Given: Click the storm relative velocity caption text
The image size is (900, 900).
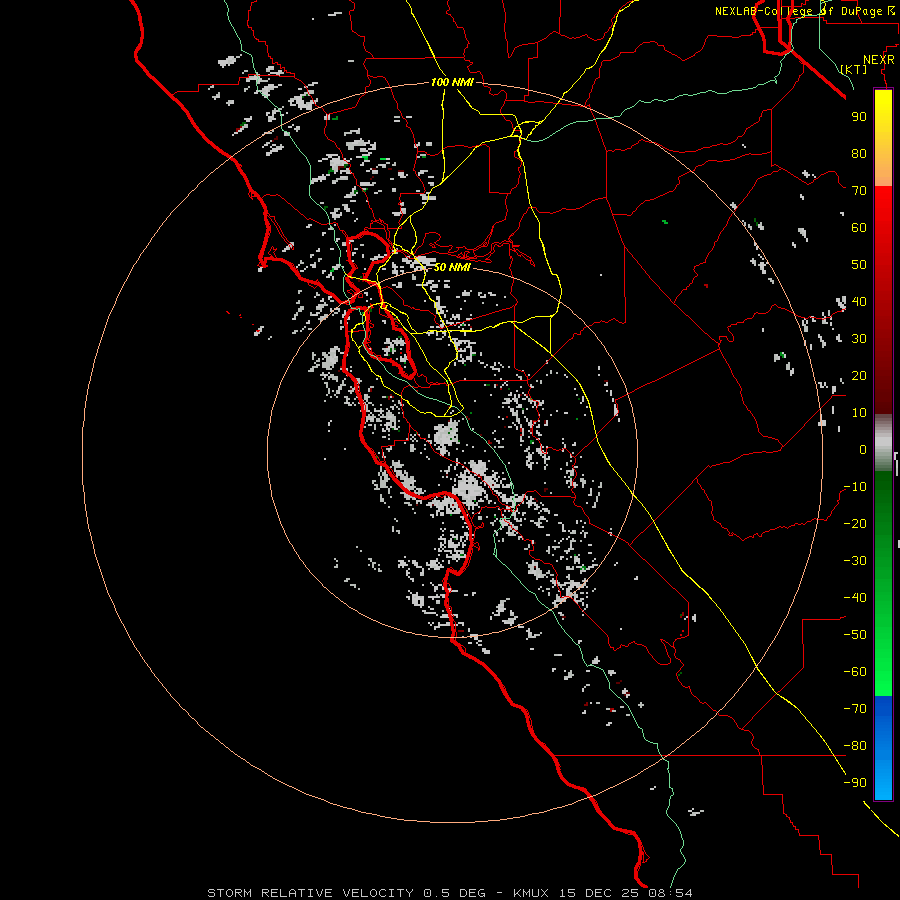Looking at the screenshot, I should click(449, 893).
